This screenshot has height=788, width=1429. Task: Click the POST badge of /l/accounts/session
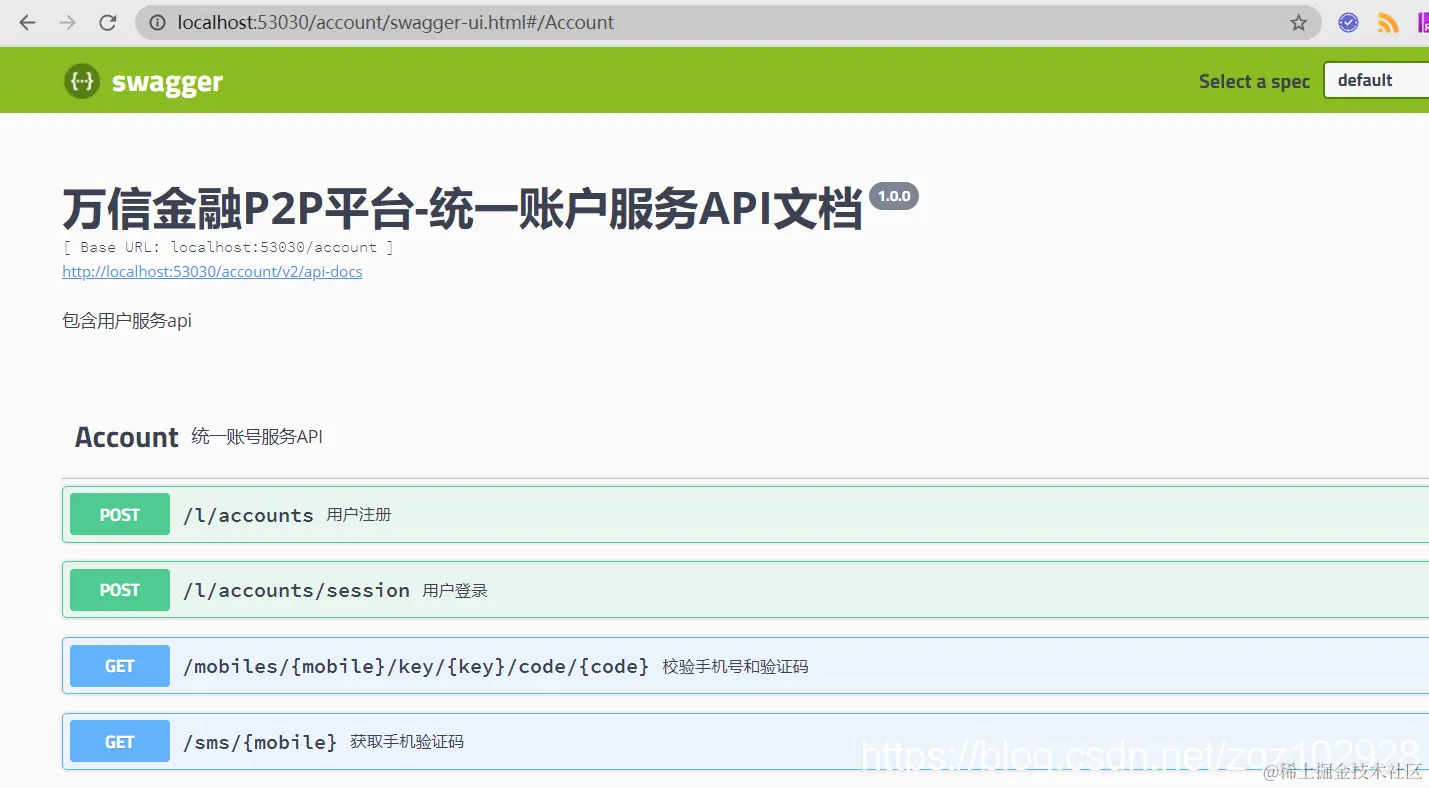(x=120, y=590)
